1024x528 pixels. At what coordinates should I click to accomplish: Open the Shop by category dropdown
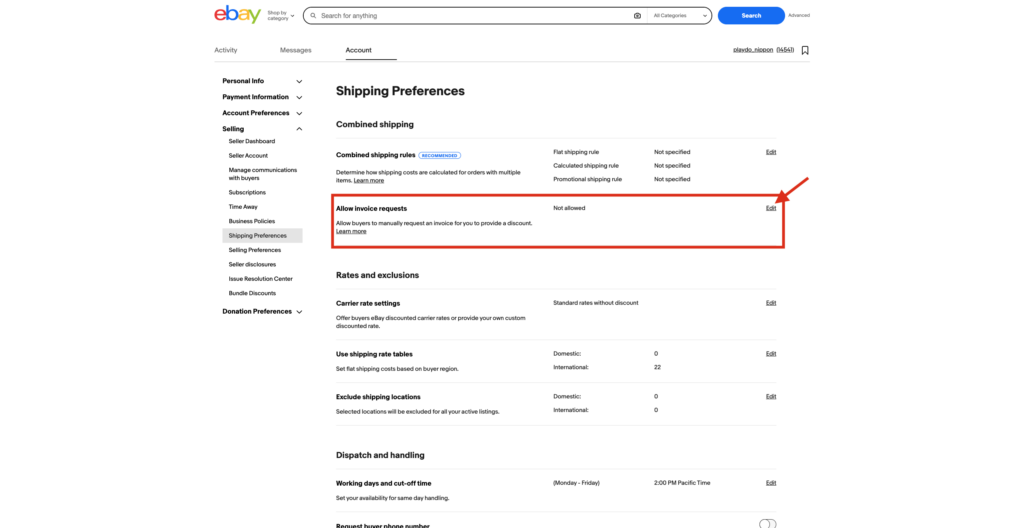281,16
